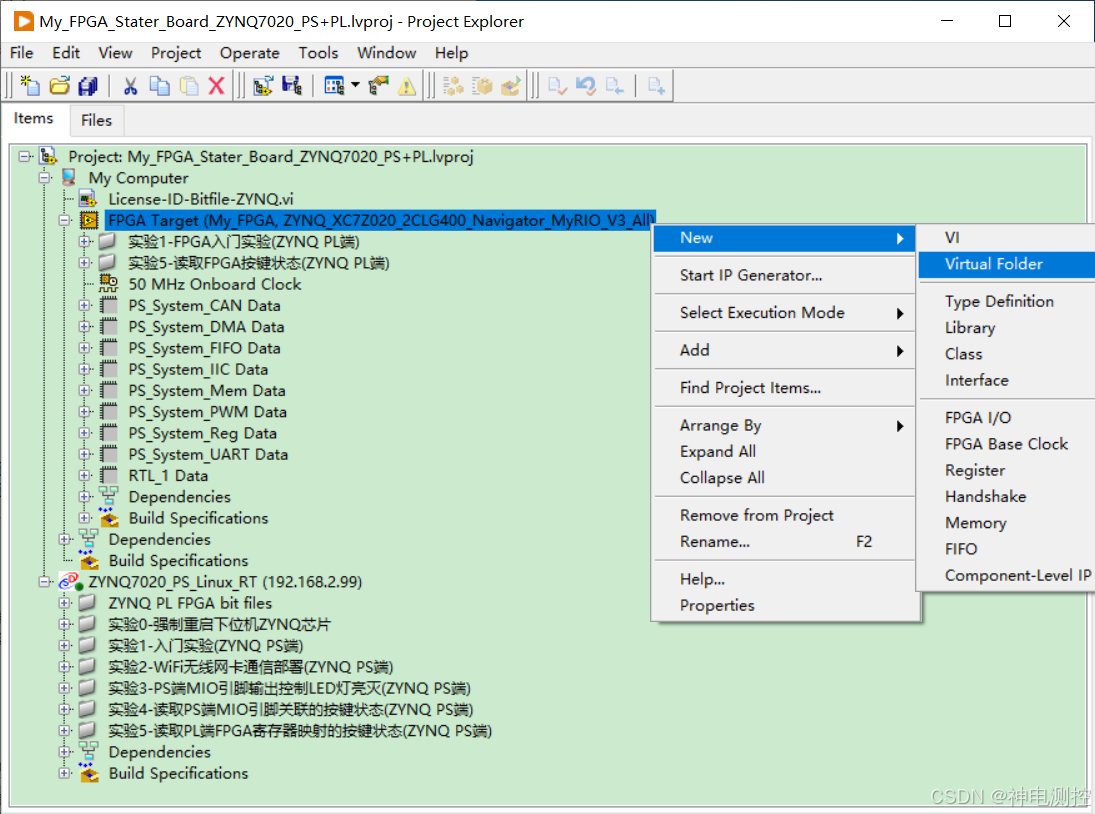Viewport: 1095px width, 814px height.
Task: Click the My Computer icon in tree
Action: [68, 177]
